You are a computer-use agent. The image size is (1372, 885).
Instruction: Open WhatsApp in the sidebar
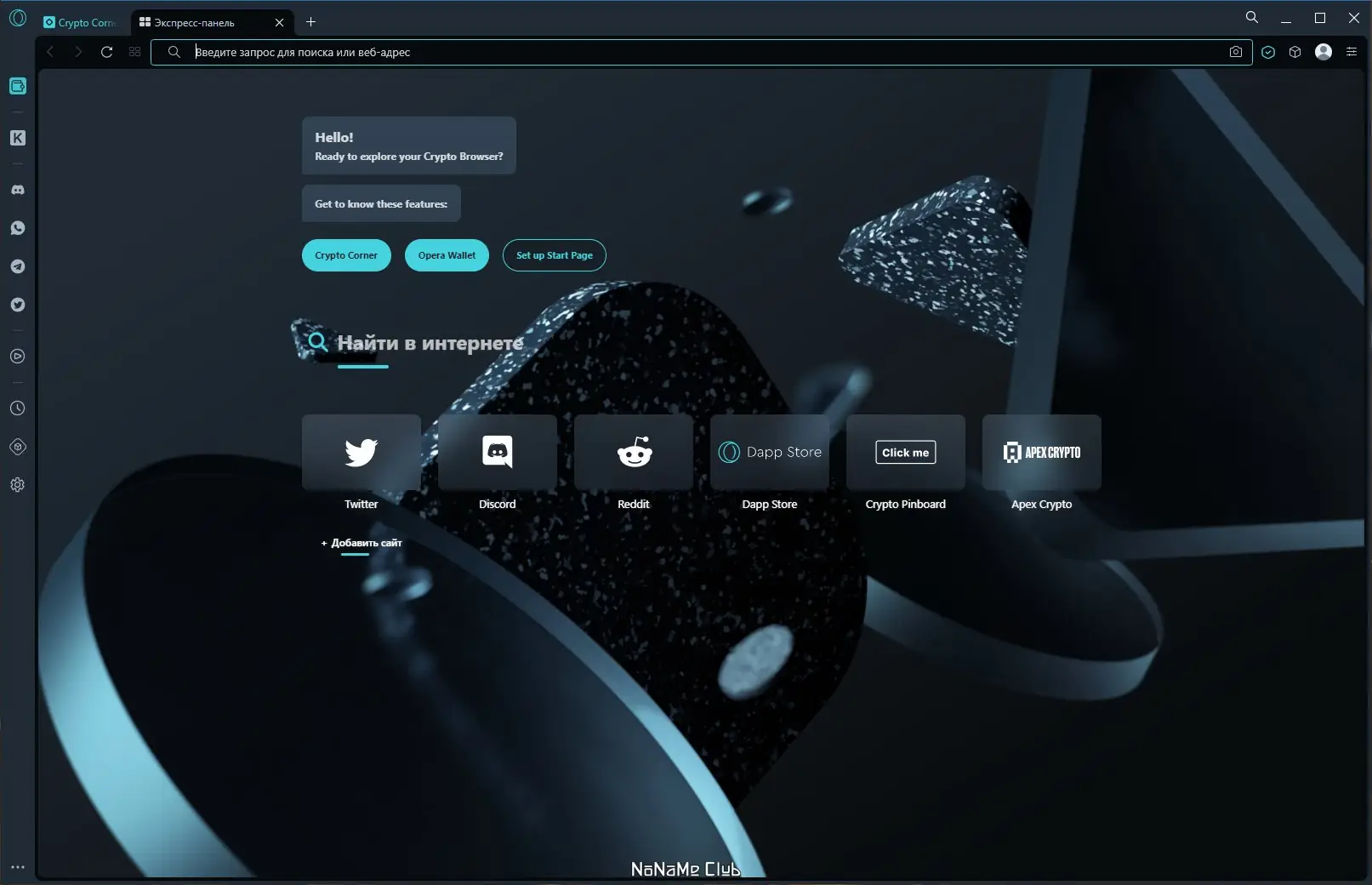(x=18, y=228)
